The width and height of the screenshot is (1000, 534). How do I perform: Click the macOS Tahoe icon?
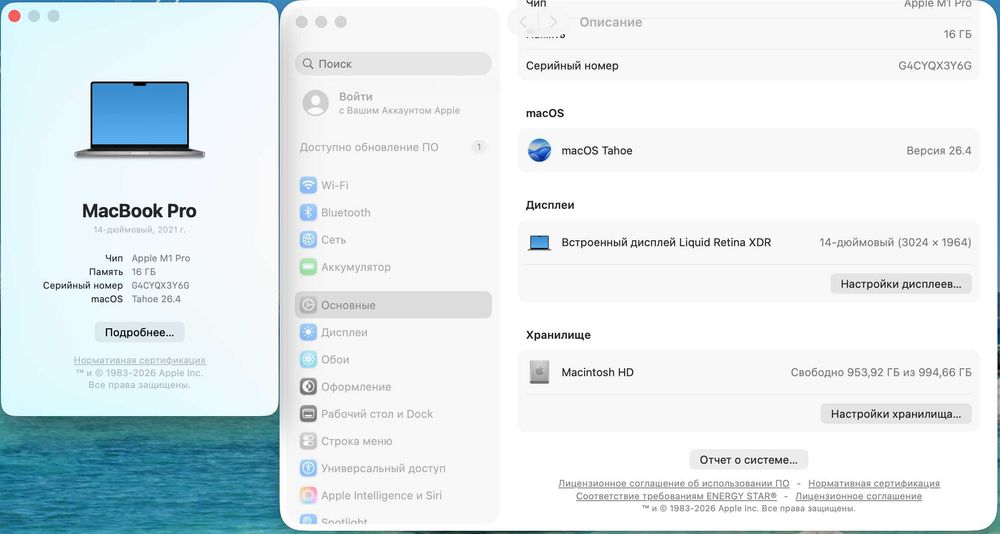pyautogui.click(x=540, y=151)
